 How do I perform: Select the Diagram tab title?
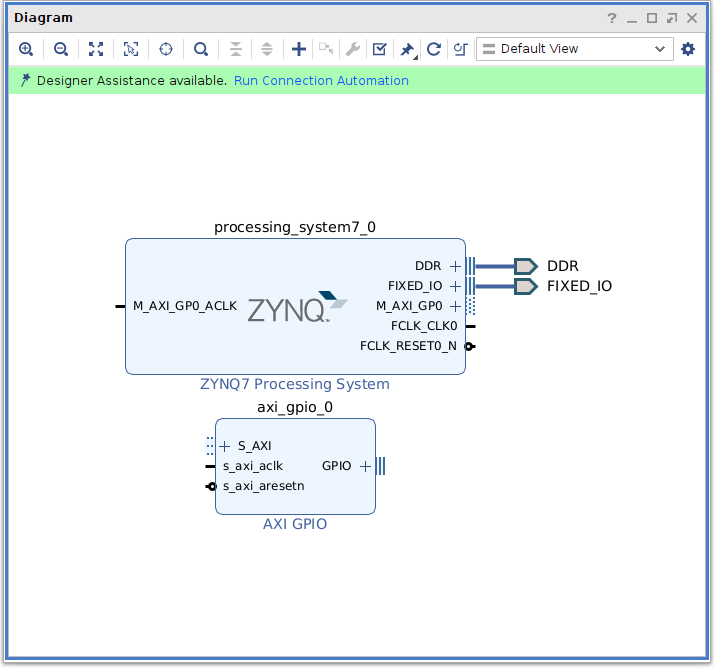pyautogui.click(x=43, y=18)
